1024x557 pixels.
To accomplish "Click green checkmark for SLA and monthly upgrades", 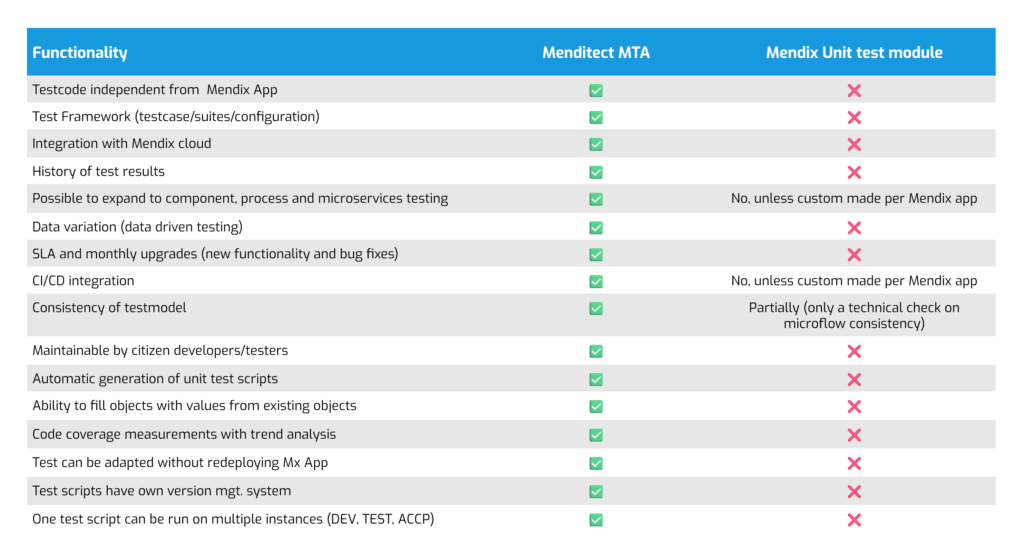I will (x=596, y=255).
